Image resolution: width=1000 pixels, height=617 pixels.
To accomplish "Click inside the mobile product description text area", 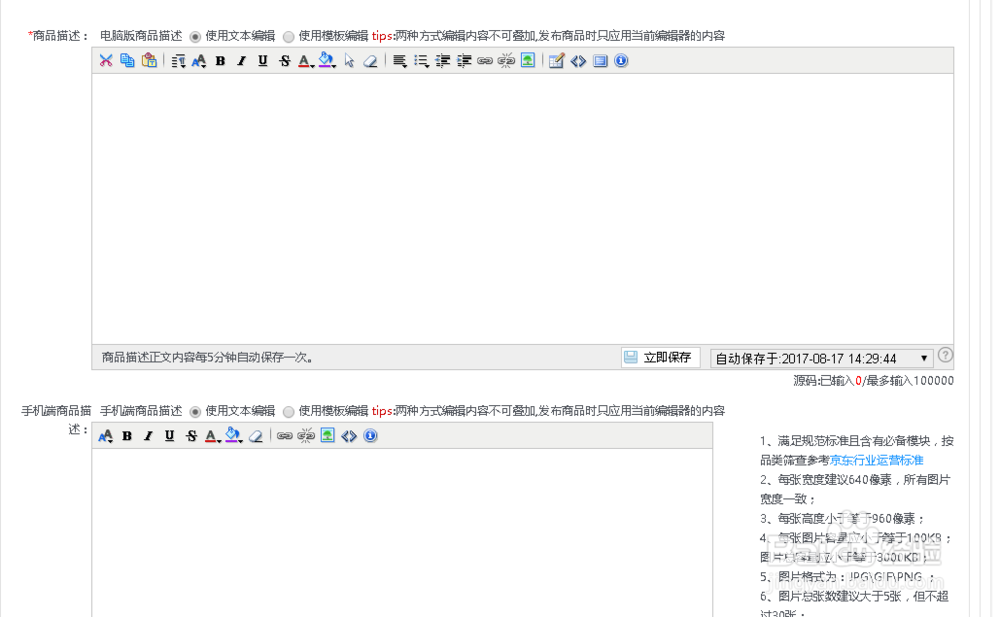I will (402, 533).
